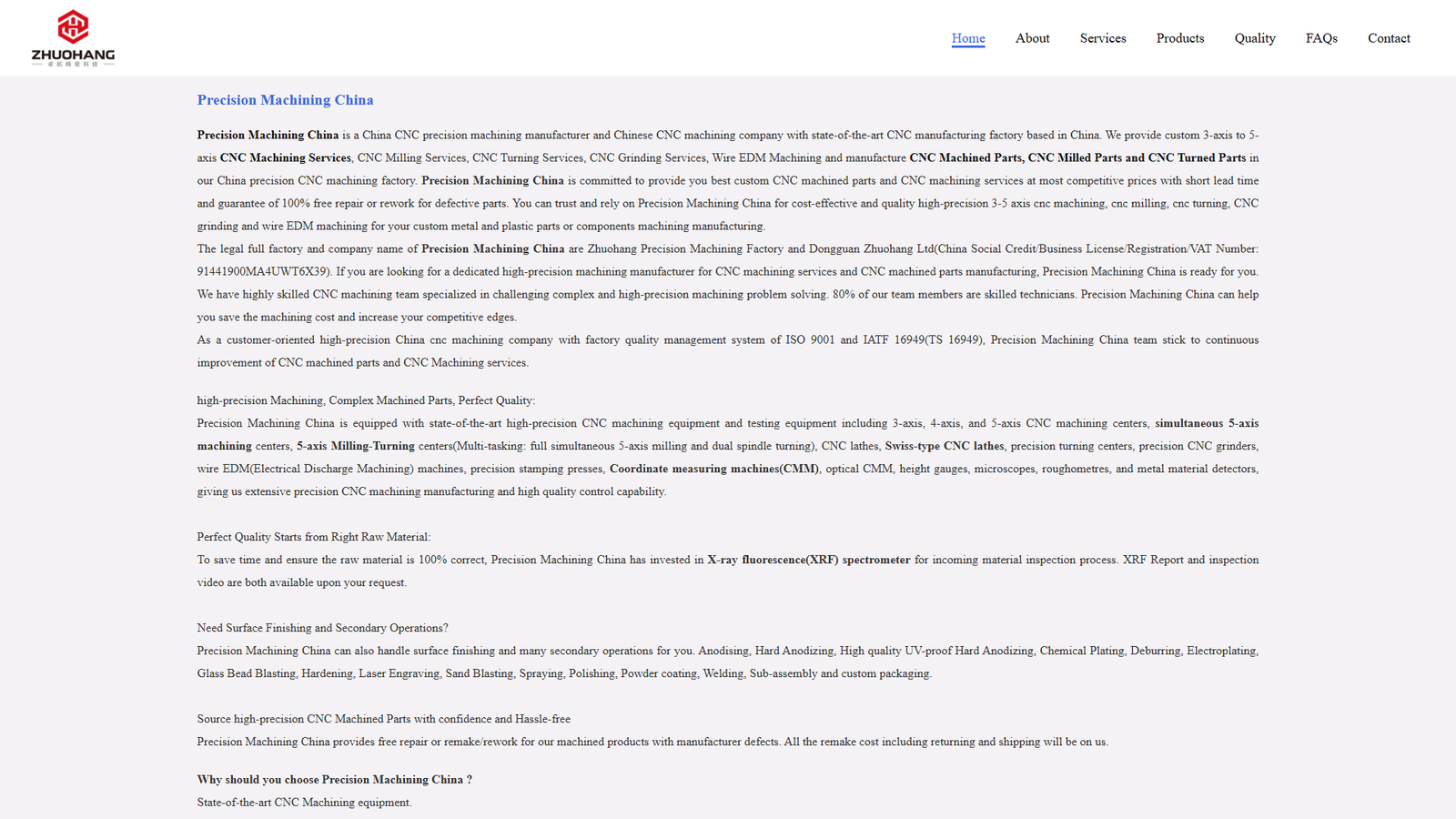Click "Why should you choose Precision Machining China ?"
This screenshot has height=819, width=1456.
pos(334,780)
